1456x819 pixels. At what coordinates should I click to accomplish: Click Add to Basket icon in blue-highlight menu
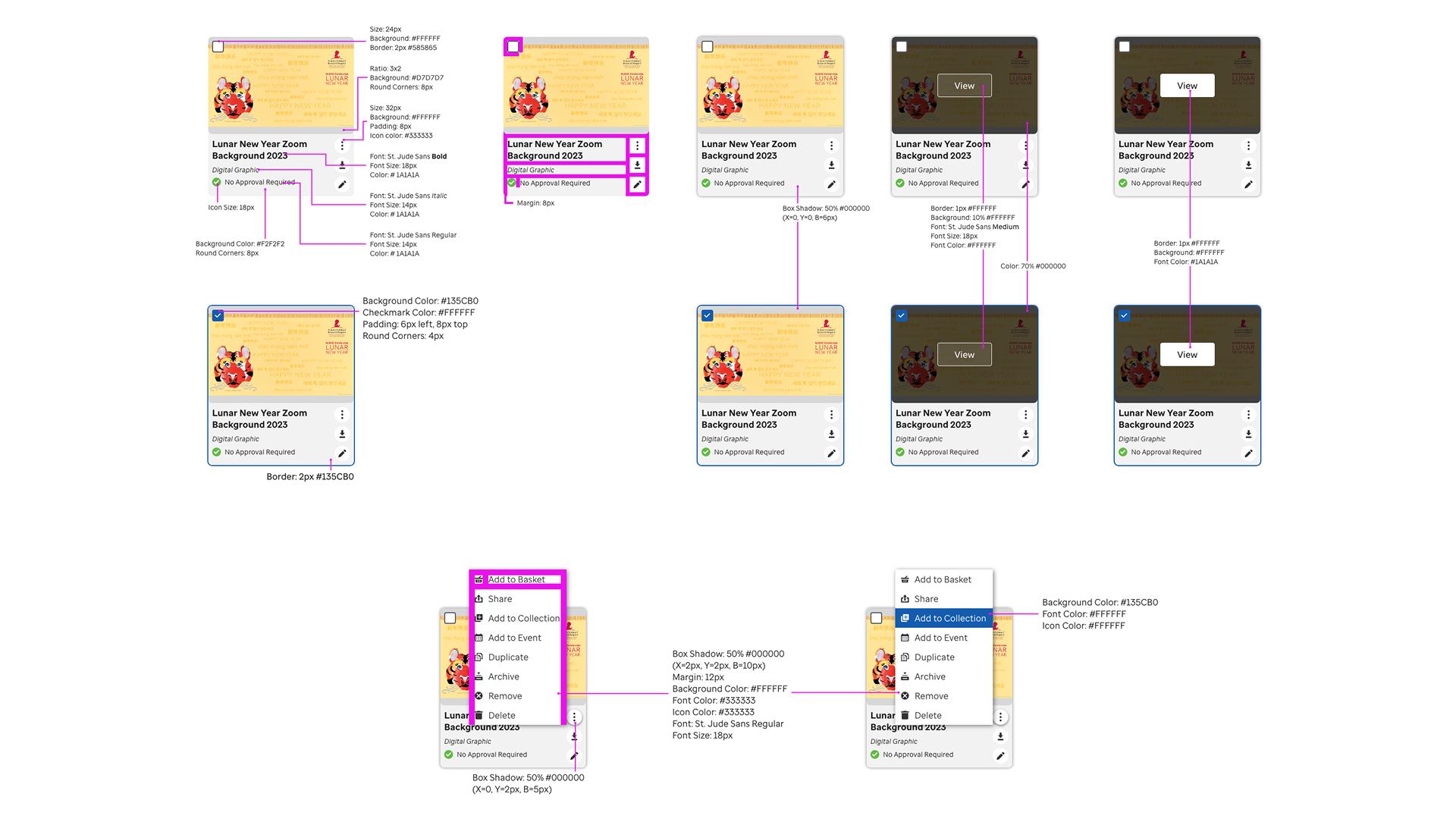pyautogui.click(x=905, y=579)
